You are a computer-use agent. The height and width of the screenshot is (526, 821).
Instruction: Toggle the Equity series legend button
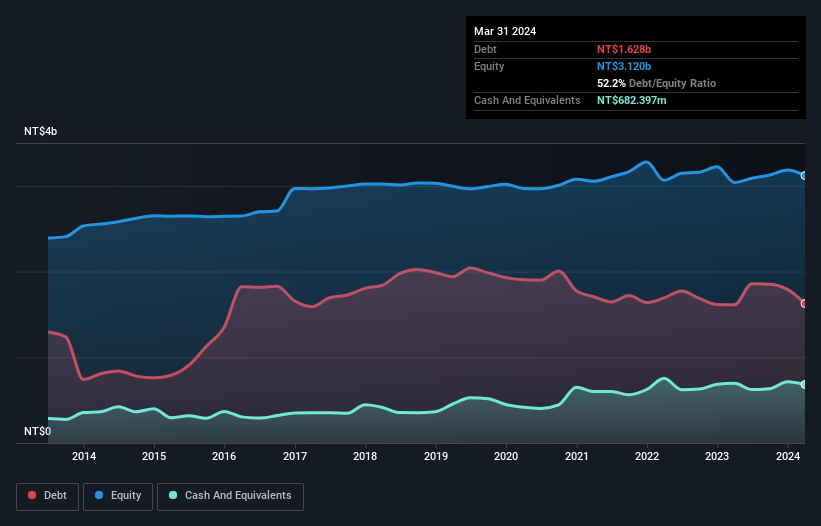[x=118, y=496]
